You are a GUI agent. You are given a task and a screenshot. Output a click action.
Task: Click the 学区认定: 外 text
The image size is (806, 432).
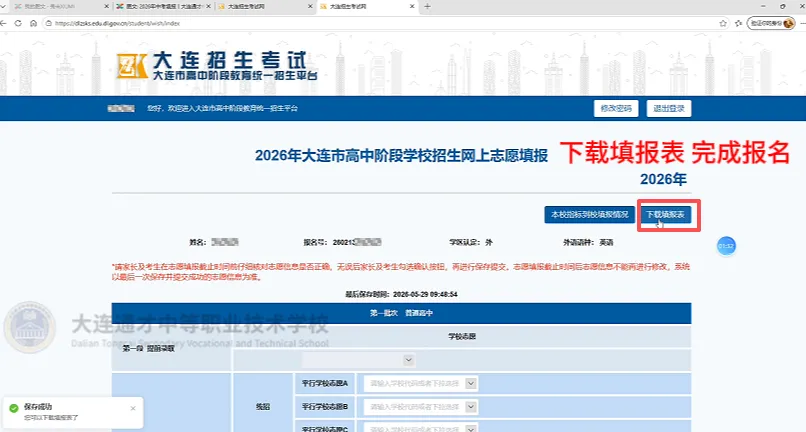(471, 242)
